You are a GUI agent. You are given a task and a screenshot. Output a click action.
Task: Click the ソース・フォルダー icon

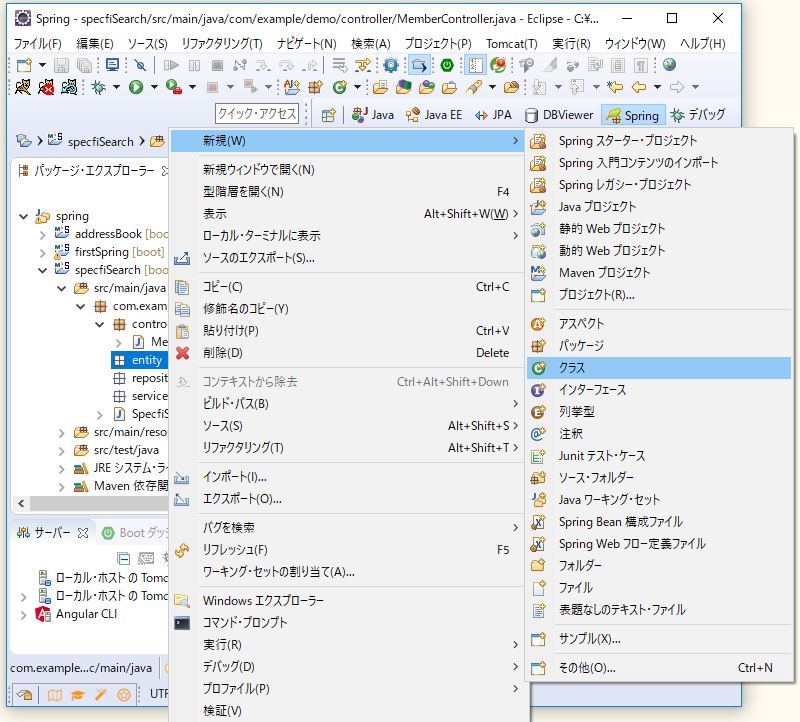pos(538,478)
